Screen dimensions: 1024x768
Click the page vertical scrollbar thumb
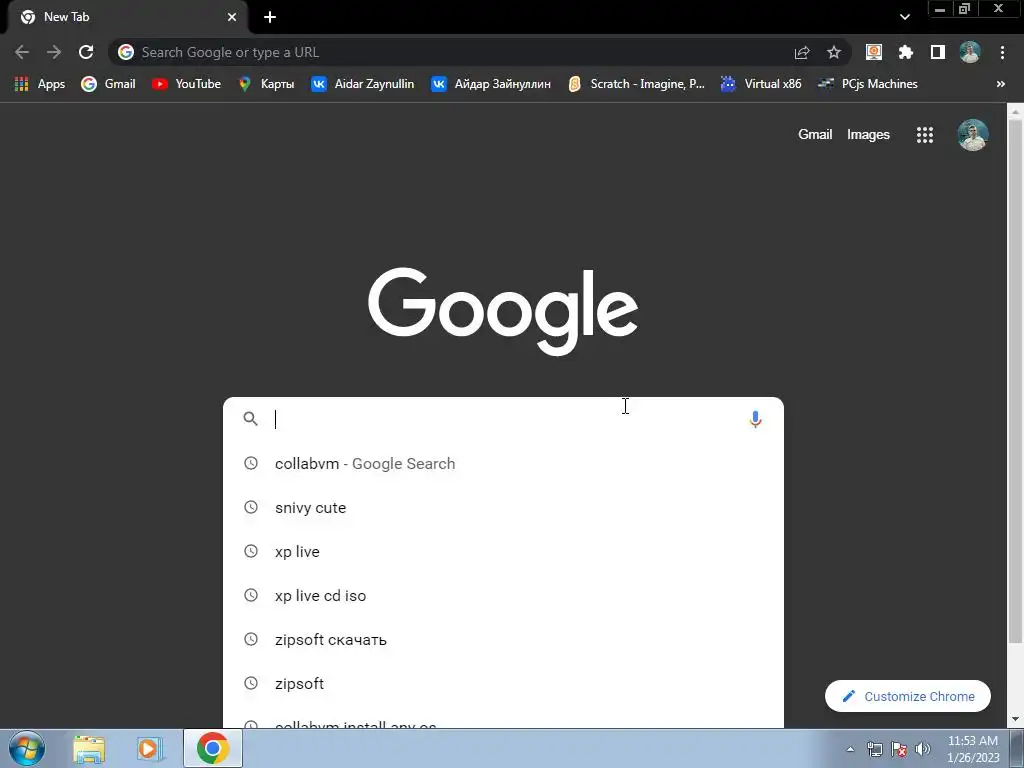point(1015,382)
